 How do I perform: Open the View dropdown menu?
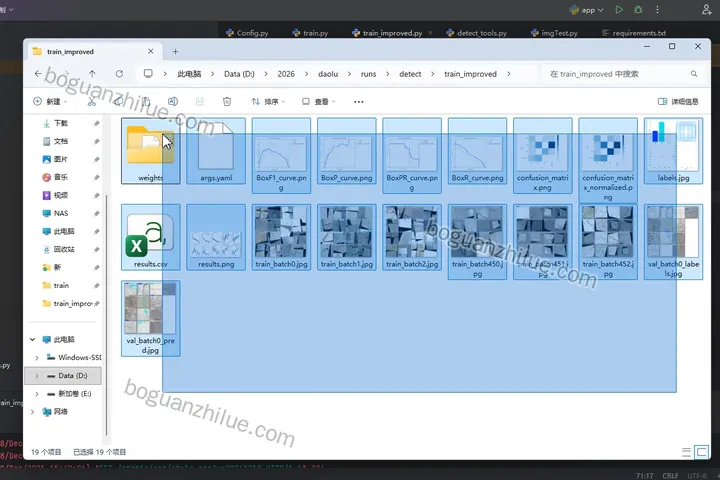tap(319, 102)
